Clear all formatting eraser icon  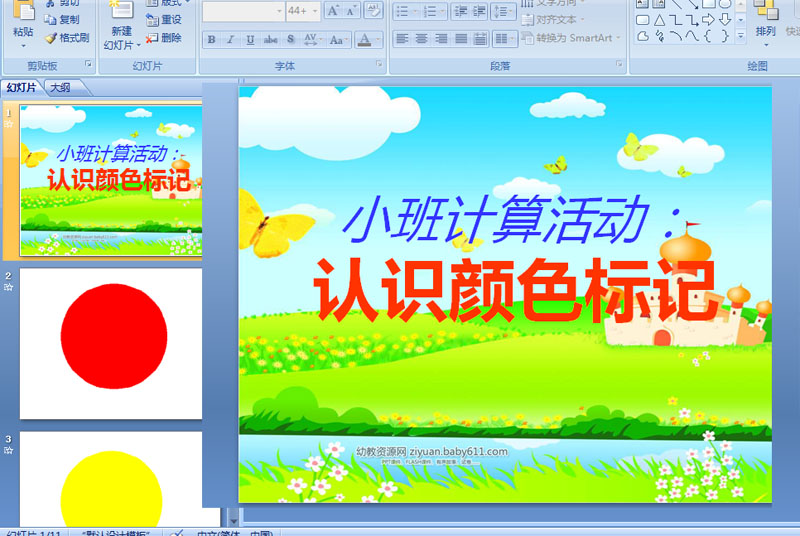(374, 11)
